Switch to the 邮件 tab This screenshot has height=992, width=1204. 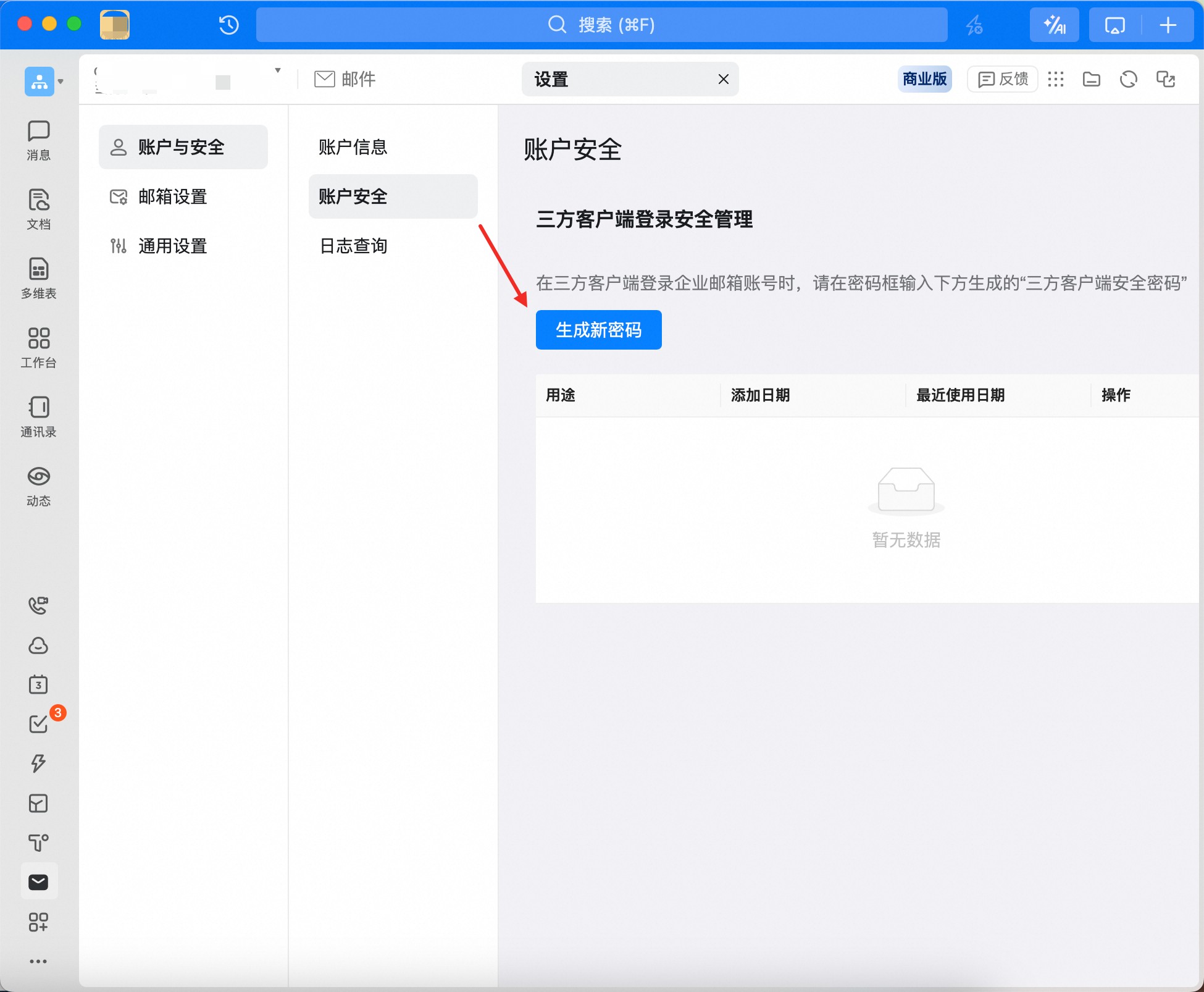[345, 79]
